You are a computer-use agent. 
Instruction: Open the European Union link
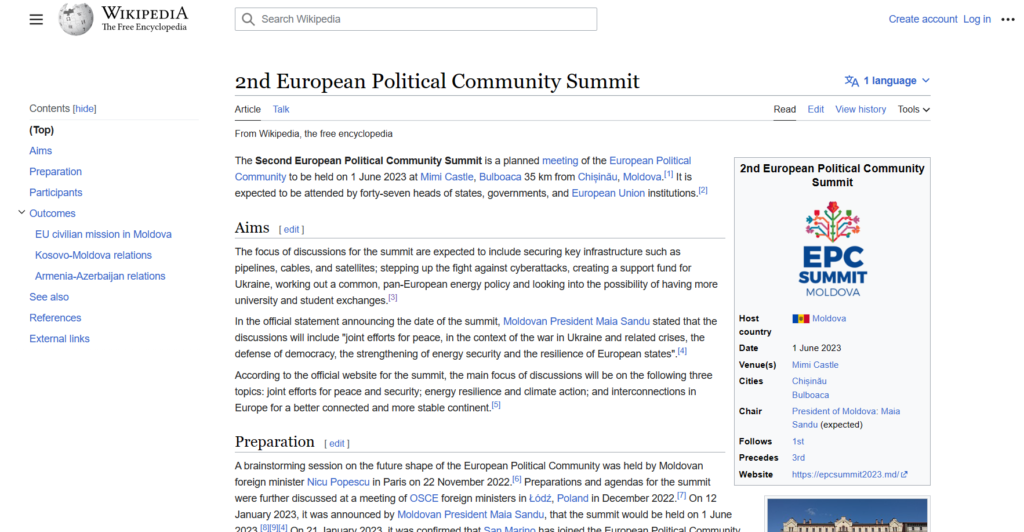(608, 193)
